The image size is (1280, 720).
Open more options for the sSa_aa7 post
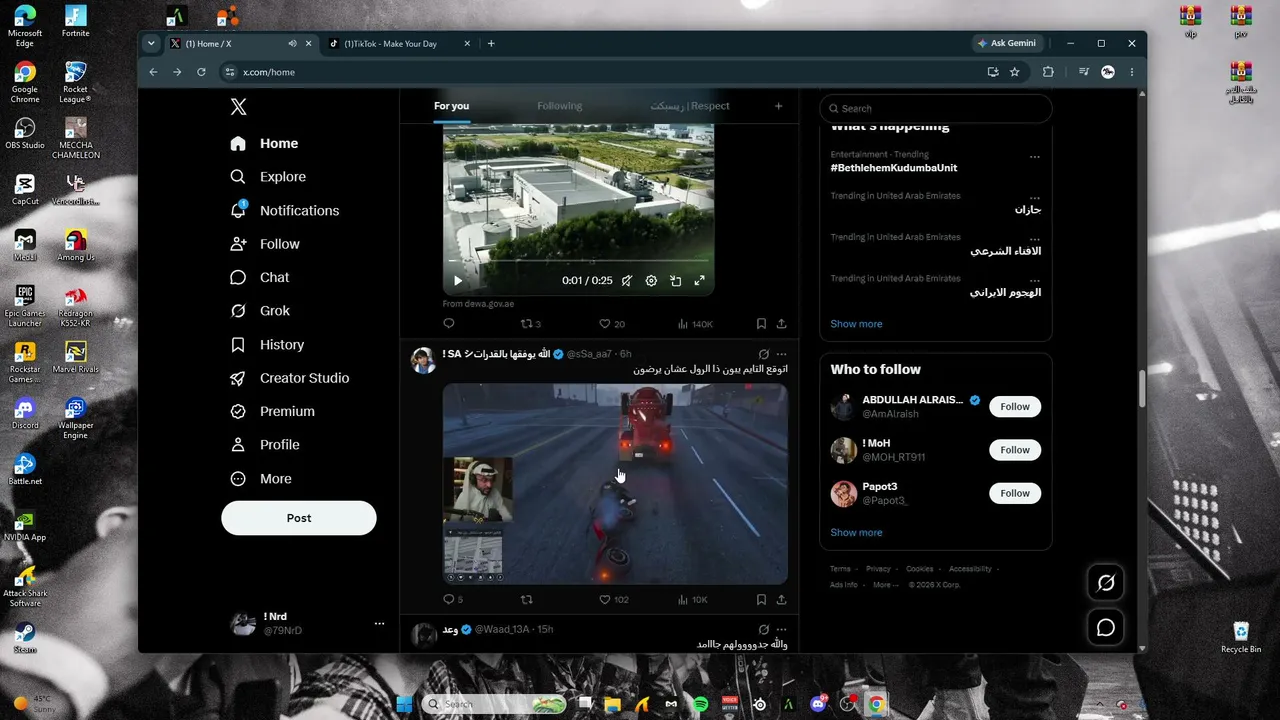pyautogui.click(x=781, y=354)
